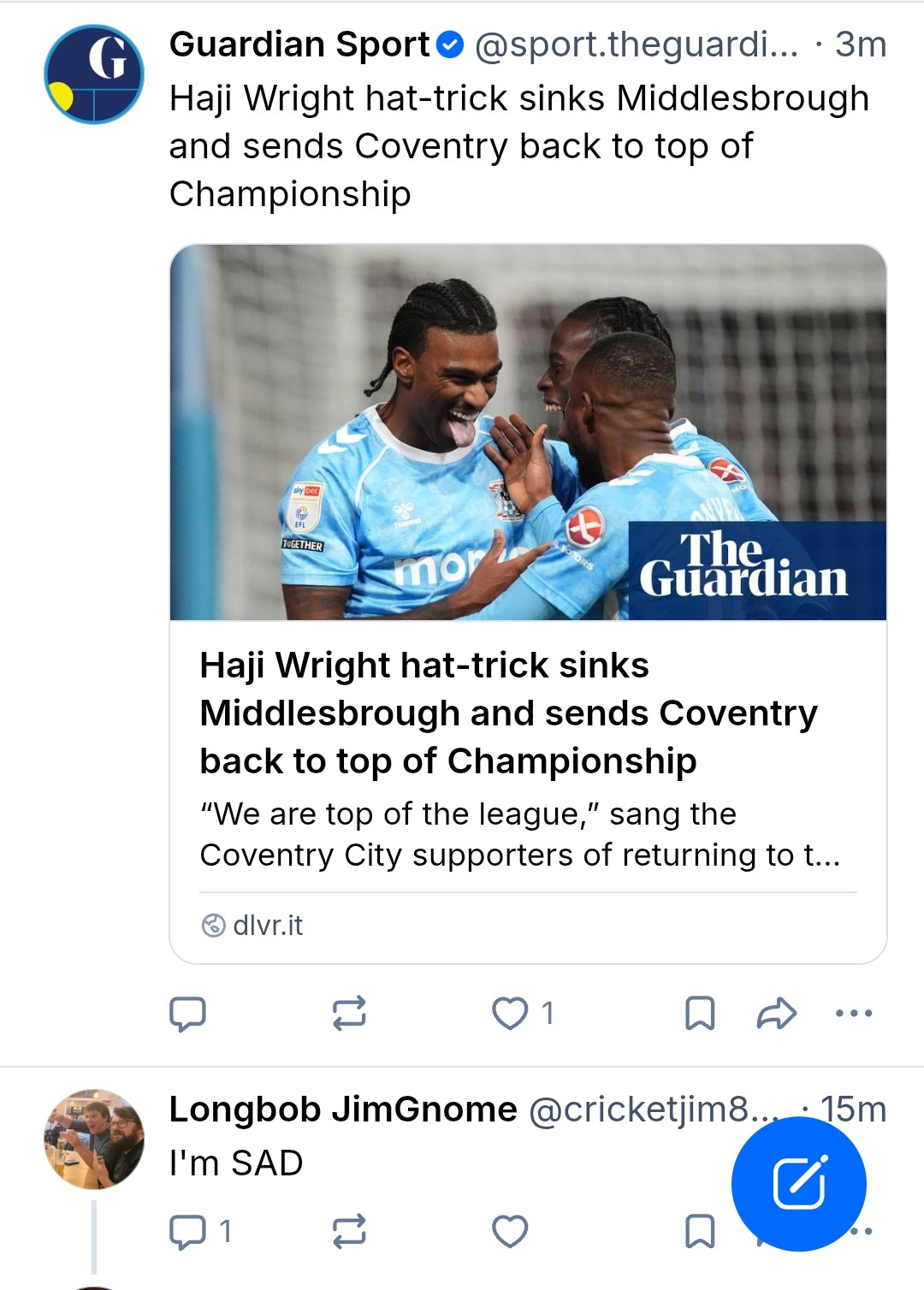Compose a new post
The image size is (924, 1290).
pos(798,1184)
